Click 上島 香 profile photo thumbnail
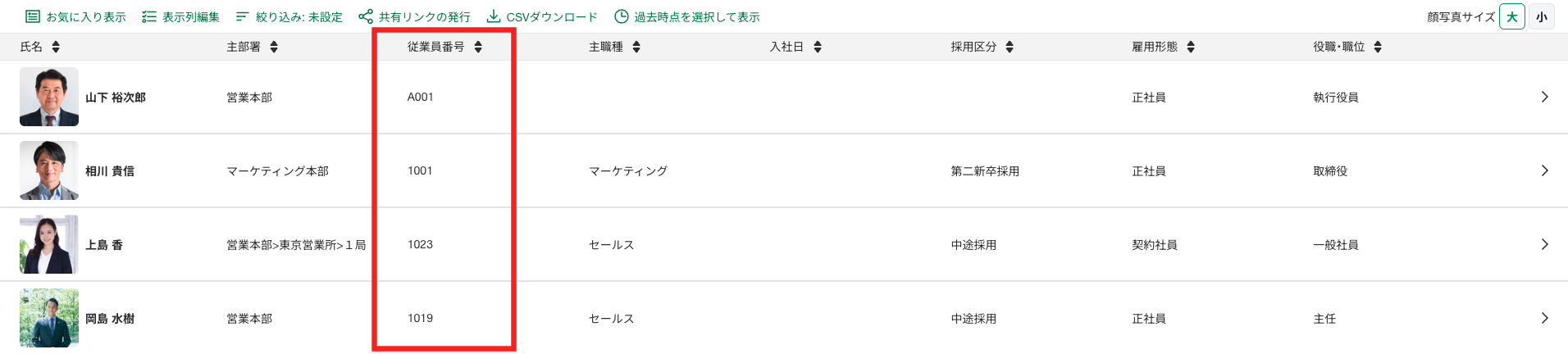 coord(49,244)
